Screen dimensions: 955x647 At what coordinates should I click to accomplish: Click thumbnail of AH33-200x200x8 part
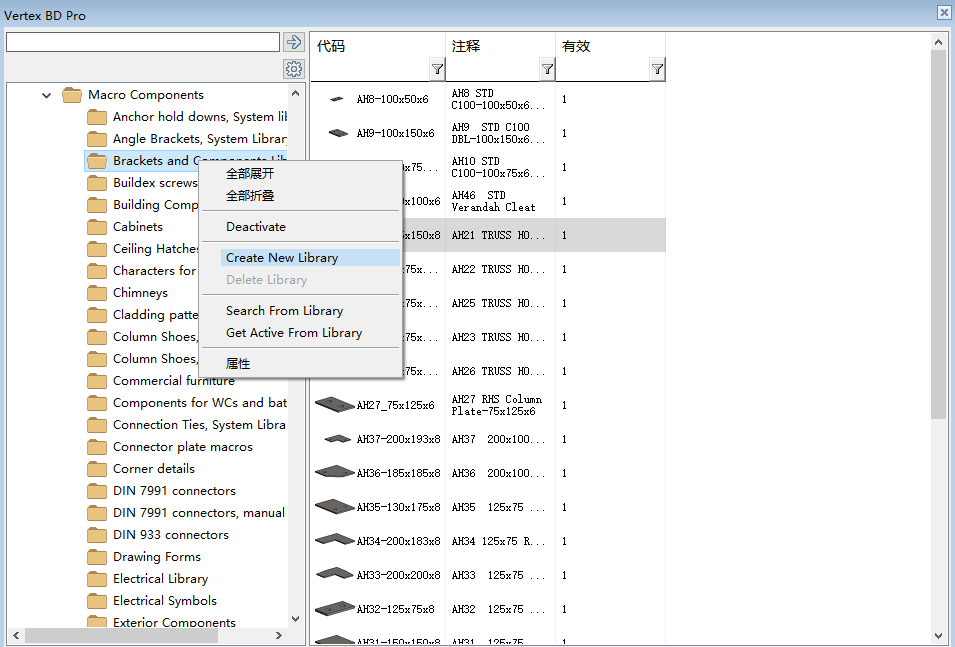click(334, 573)
